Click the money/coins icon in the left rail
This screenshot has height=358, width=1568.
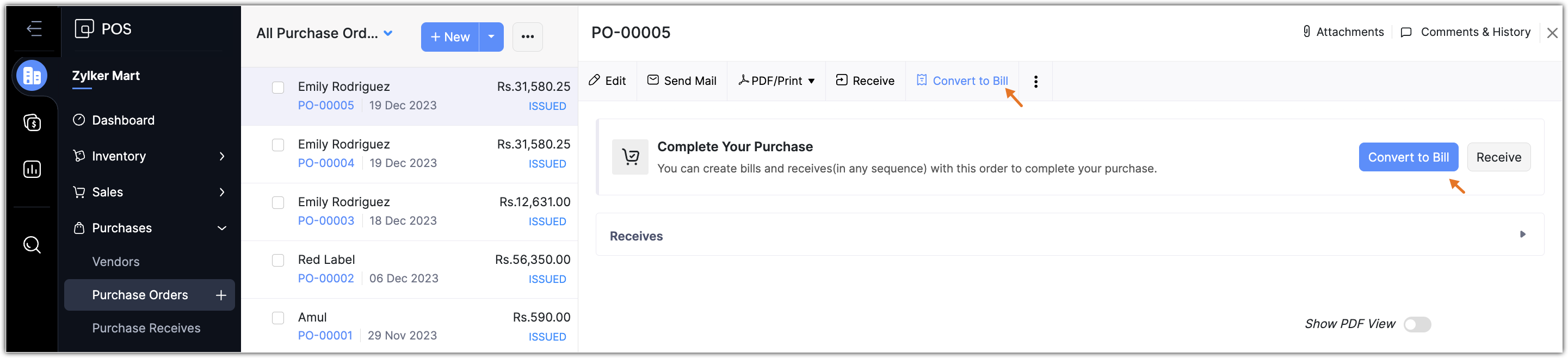tap(32, 123)
